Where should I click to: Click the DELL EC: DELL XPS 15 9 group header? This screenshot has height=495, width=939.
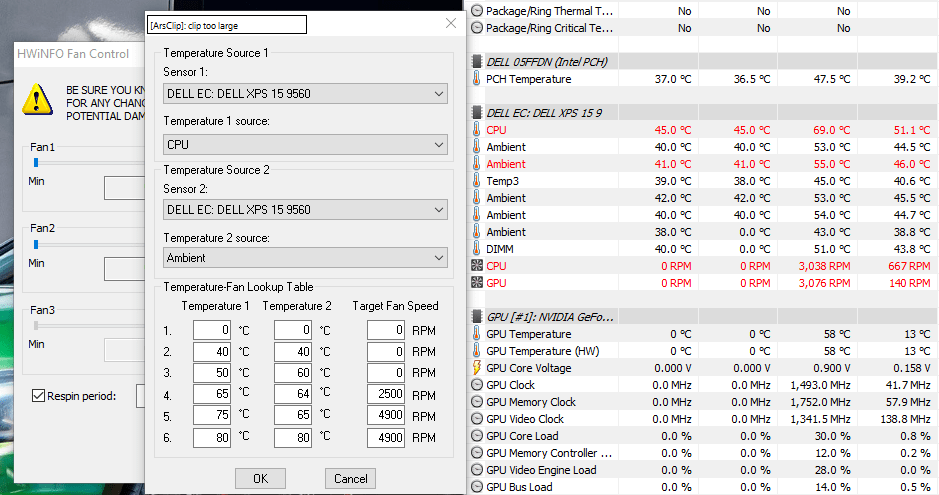click(544, 113)
